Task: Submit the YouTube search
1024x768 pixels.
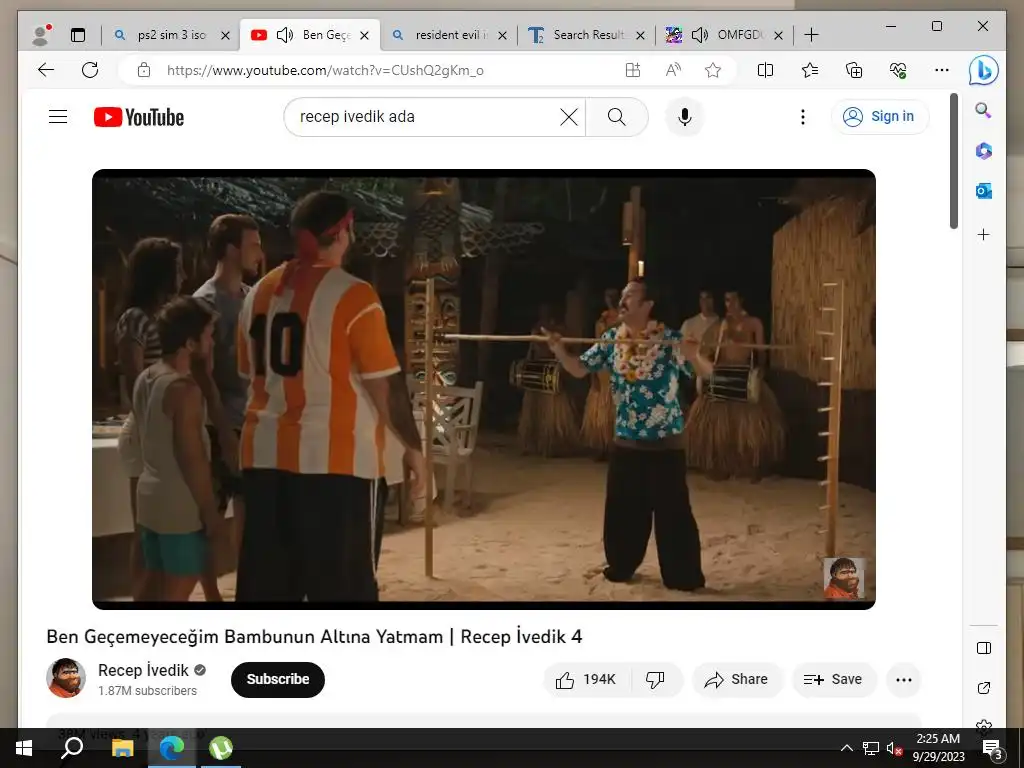Action: coord(616,117)
